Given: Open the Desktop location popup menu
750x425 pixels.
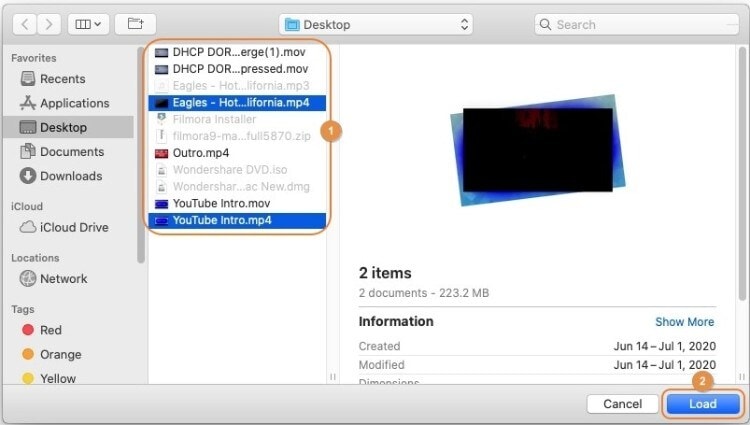Looking at the screenshot, I should tap(376, 24).
